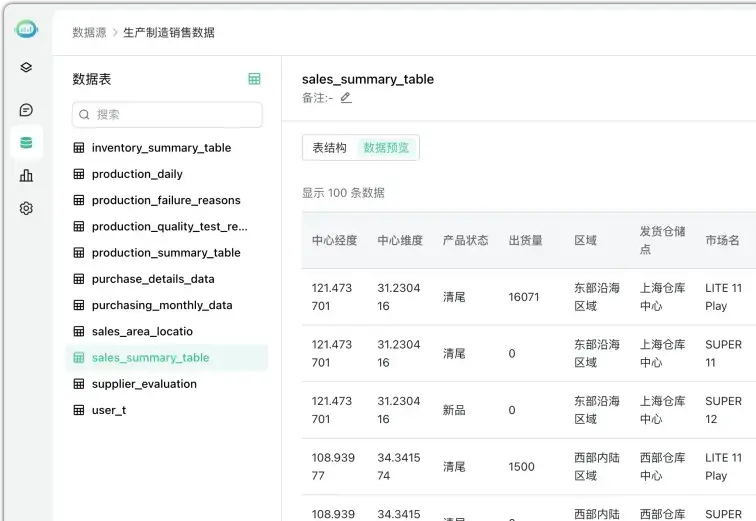Viewport: 756px width, 521px height.
Task: Open the settings gear in sidebar
Action: pyautogui.click(x=26, y=209)
